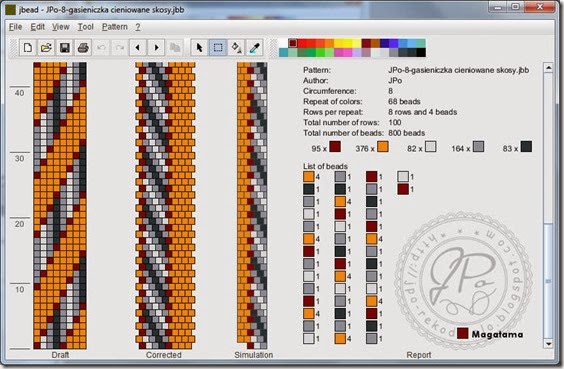The image size is (564, 369).
Task: Click the '800 beads' total value
Action: click(406, 133)
